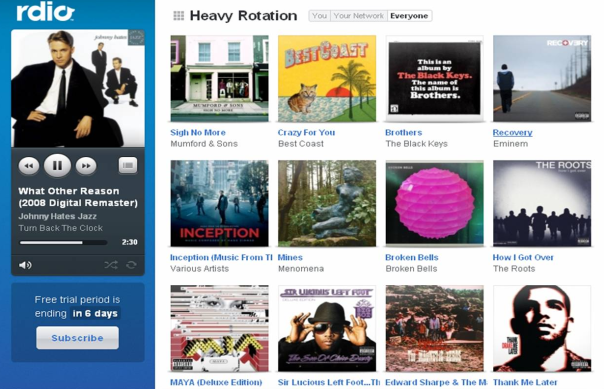Open the Broken Bells album title link
Viewport: 604px width, 389px height.
click(412, 257)
